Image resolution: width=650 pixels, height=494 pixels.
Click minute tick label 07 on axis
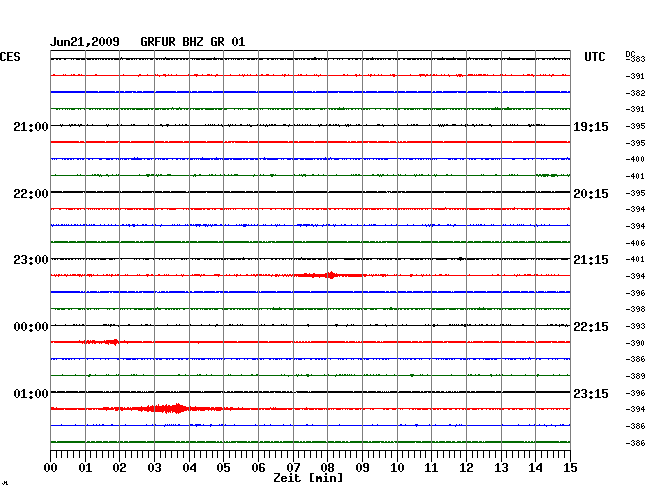pyautogui.click(x=293, y=467)
